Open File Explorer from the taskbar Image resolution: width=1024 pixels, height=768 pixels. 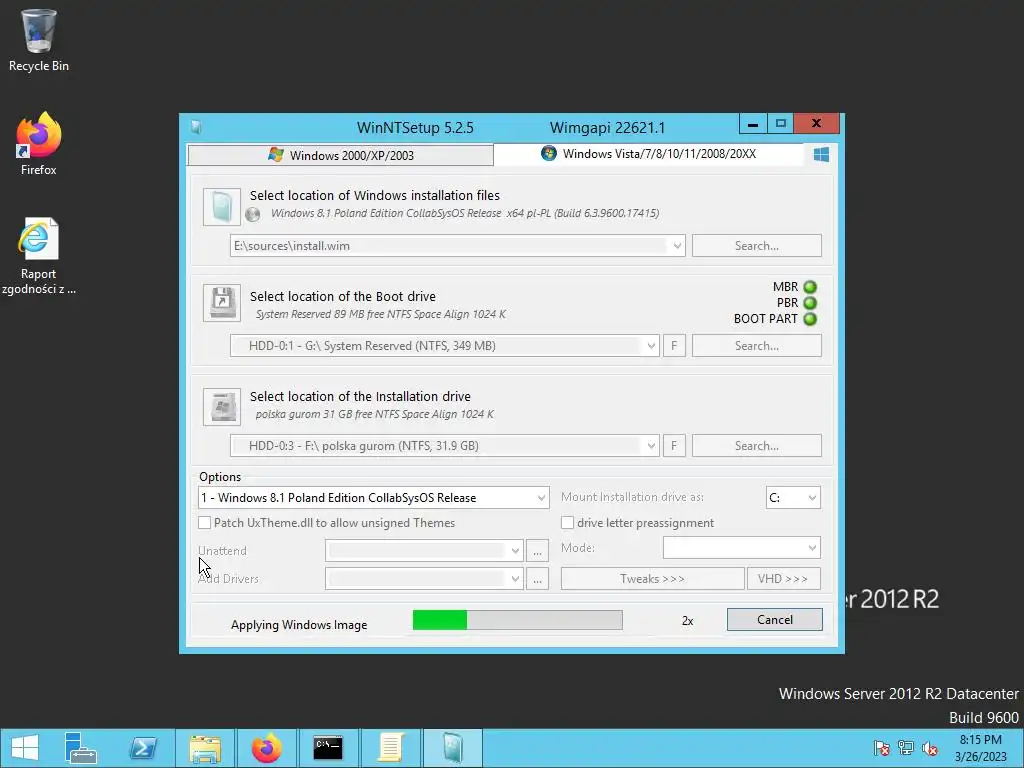pos(204,748)
